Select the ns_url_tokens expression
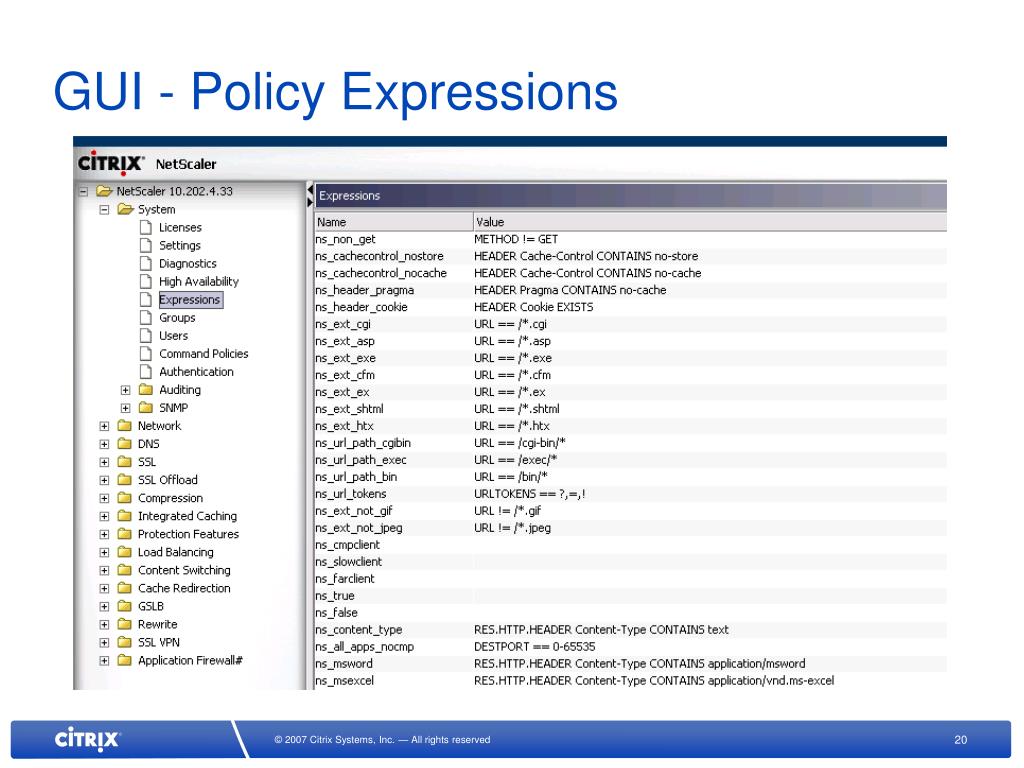The image size is (1024, 768). pyautogui.click(x=630, y=494)
